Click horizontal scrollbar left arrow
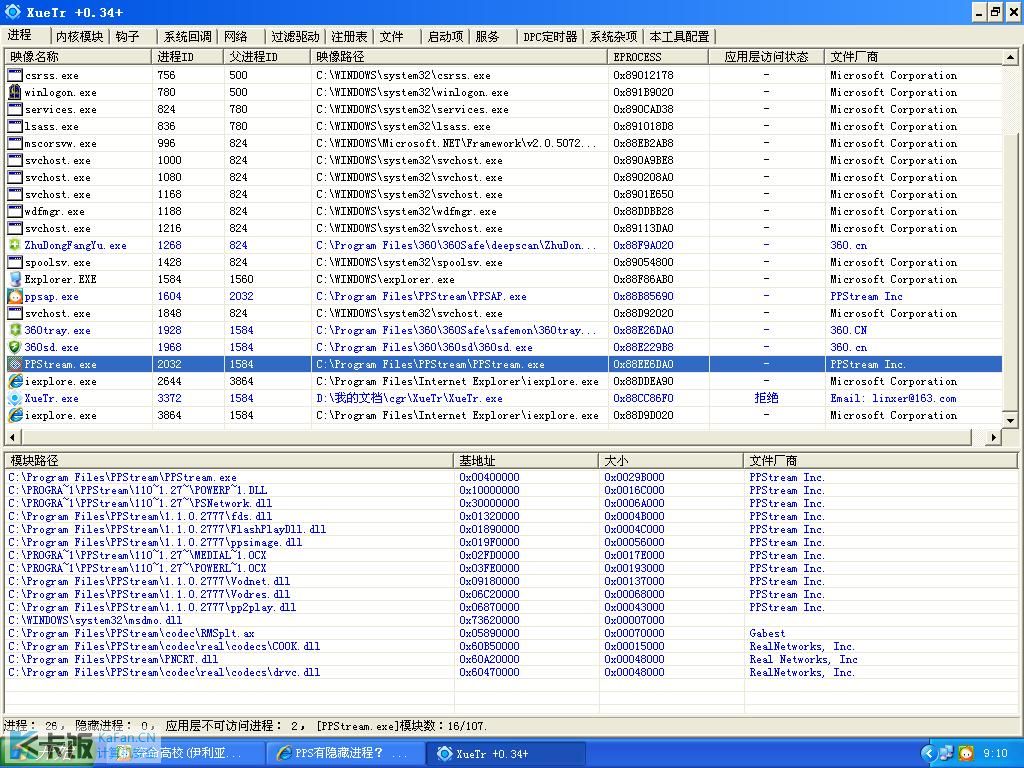The height and width of the screenshot is (768, 1024). click(12, 437)
